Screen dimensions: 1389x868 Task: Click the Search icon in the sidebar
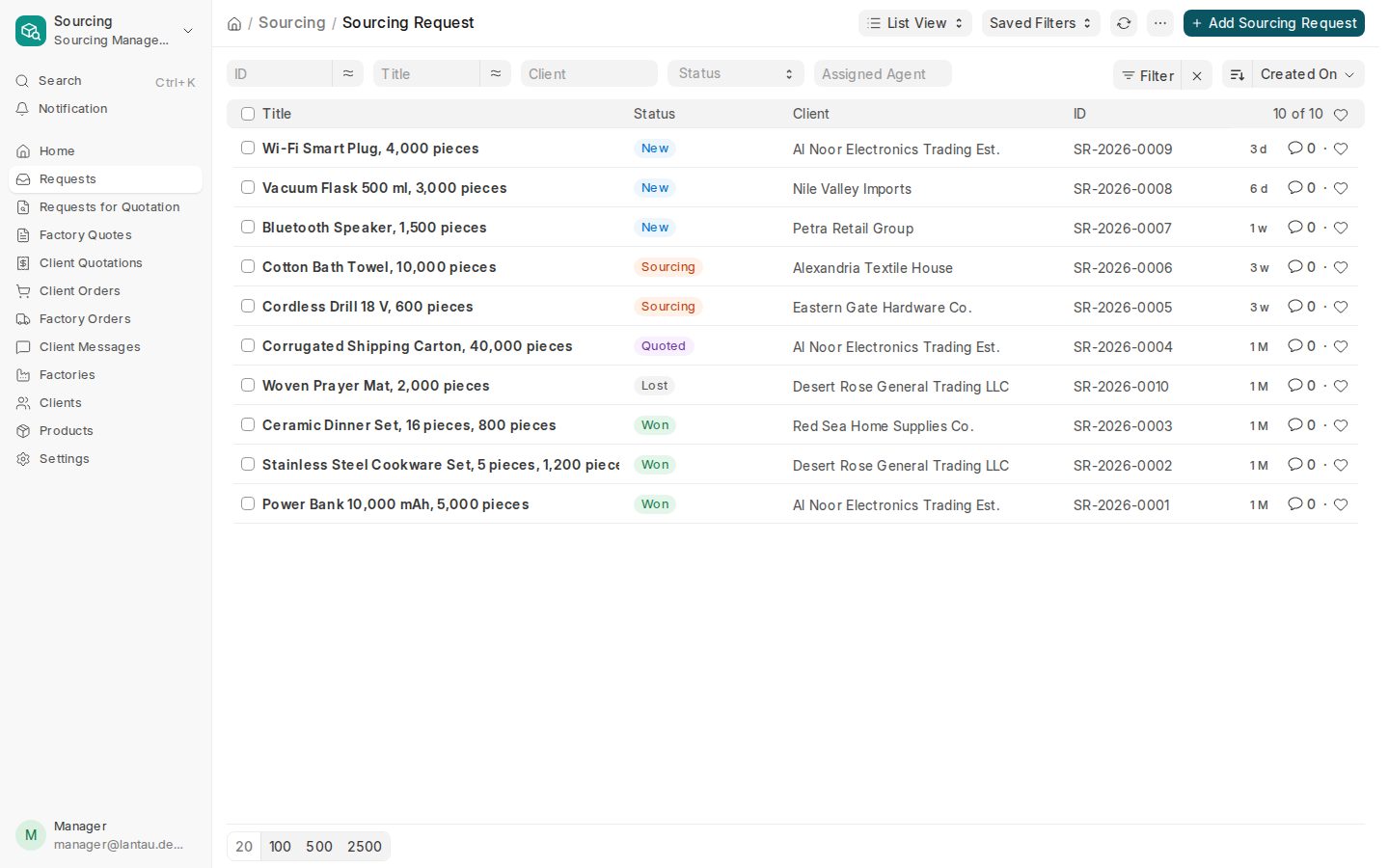pos(22,81)
